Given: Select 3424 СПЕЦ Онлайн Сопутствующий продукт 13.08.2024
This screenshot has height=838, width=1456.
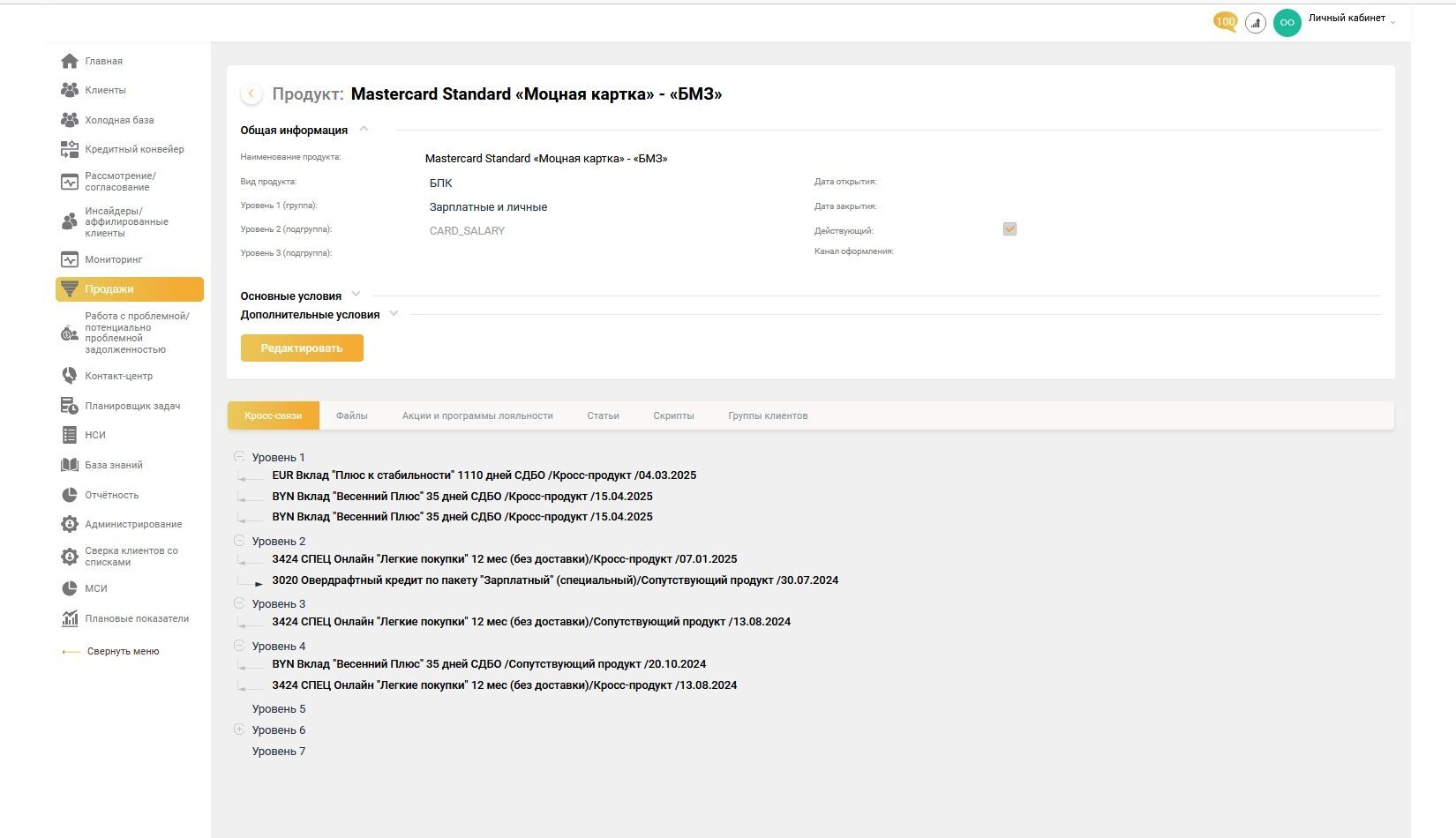Looking at the screenshot, I should (531, 622).
